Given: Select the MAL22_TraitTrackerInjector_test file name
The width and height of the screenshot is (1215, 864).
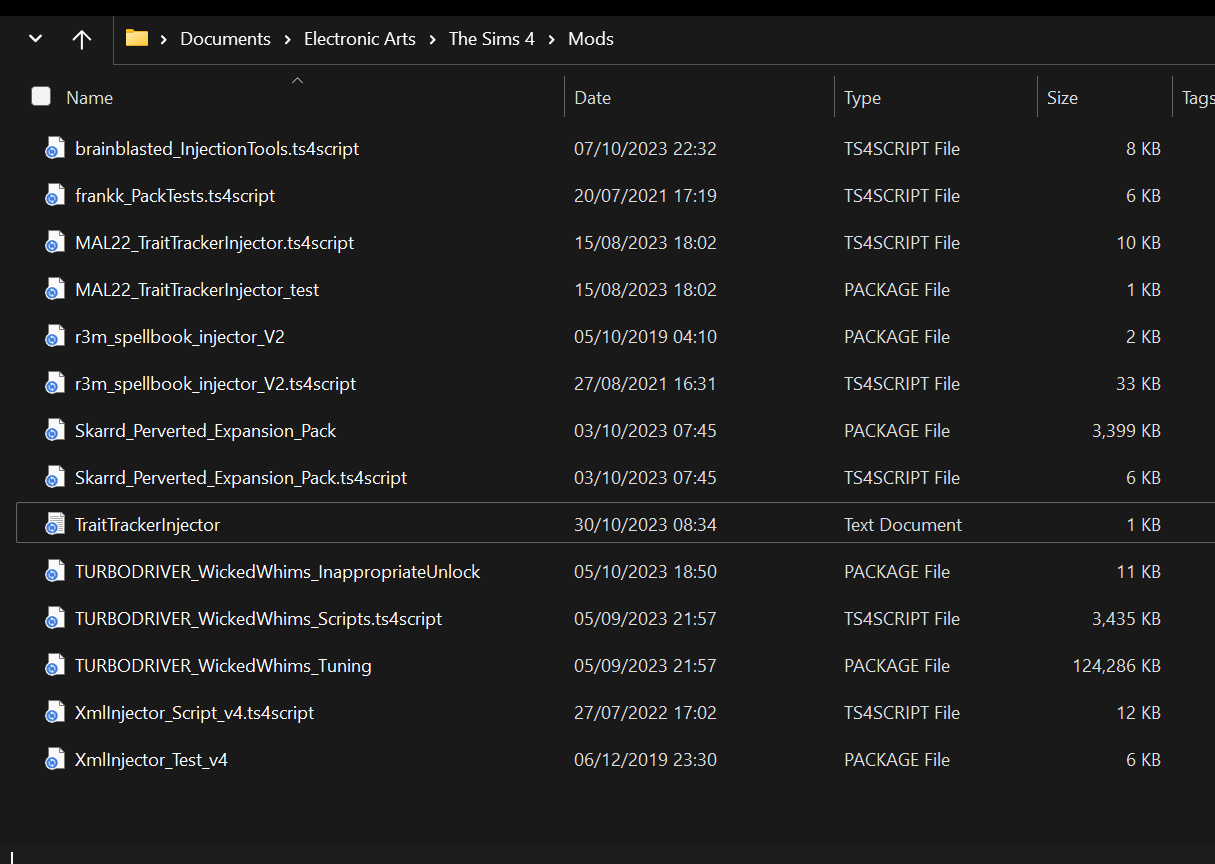Looking at the screenshot, I should (x=197, y=290).
